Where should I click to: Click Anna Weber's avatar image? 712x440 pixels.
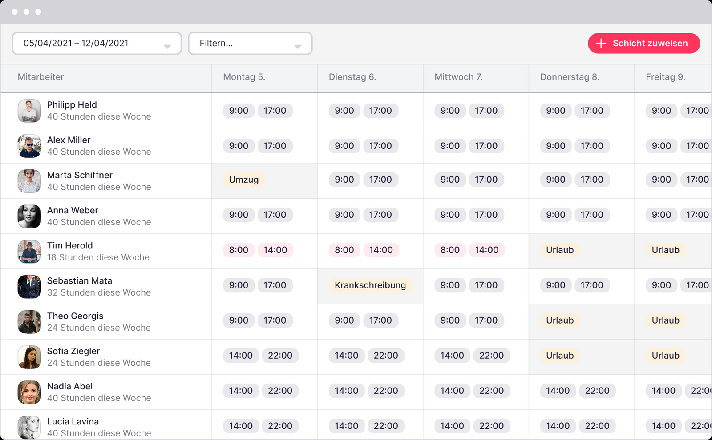pos(29,216)
